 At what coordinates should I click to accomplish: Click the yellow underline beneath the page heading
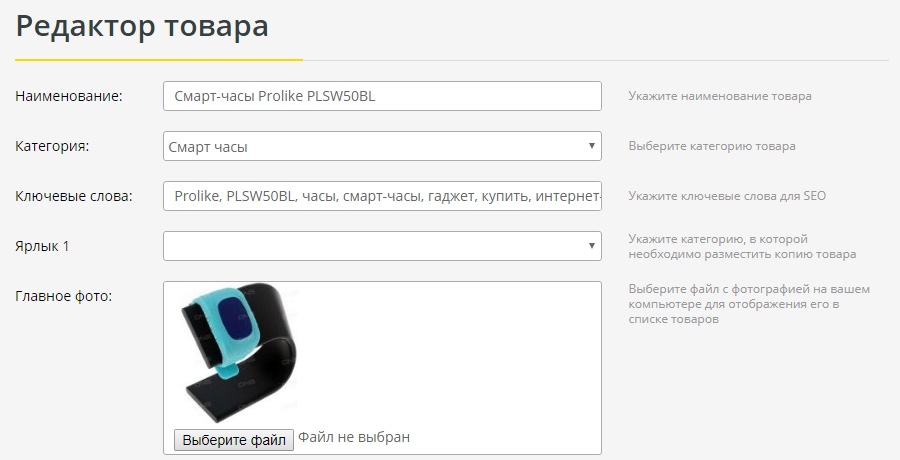pos(159,59)
